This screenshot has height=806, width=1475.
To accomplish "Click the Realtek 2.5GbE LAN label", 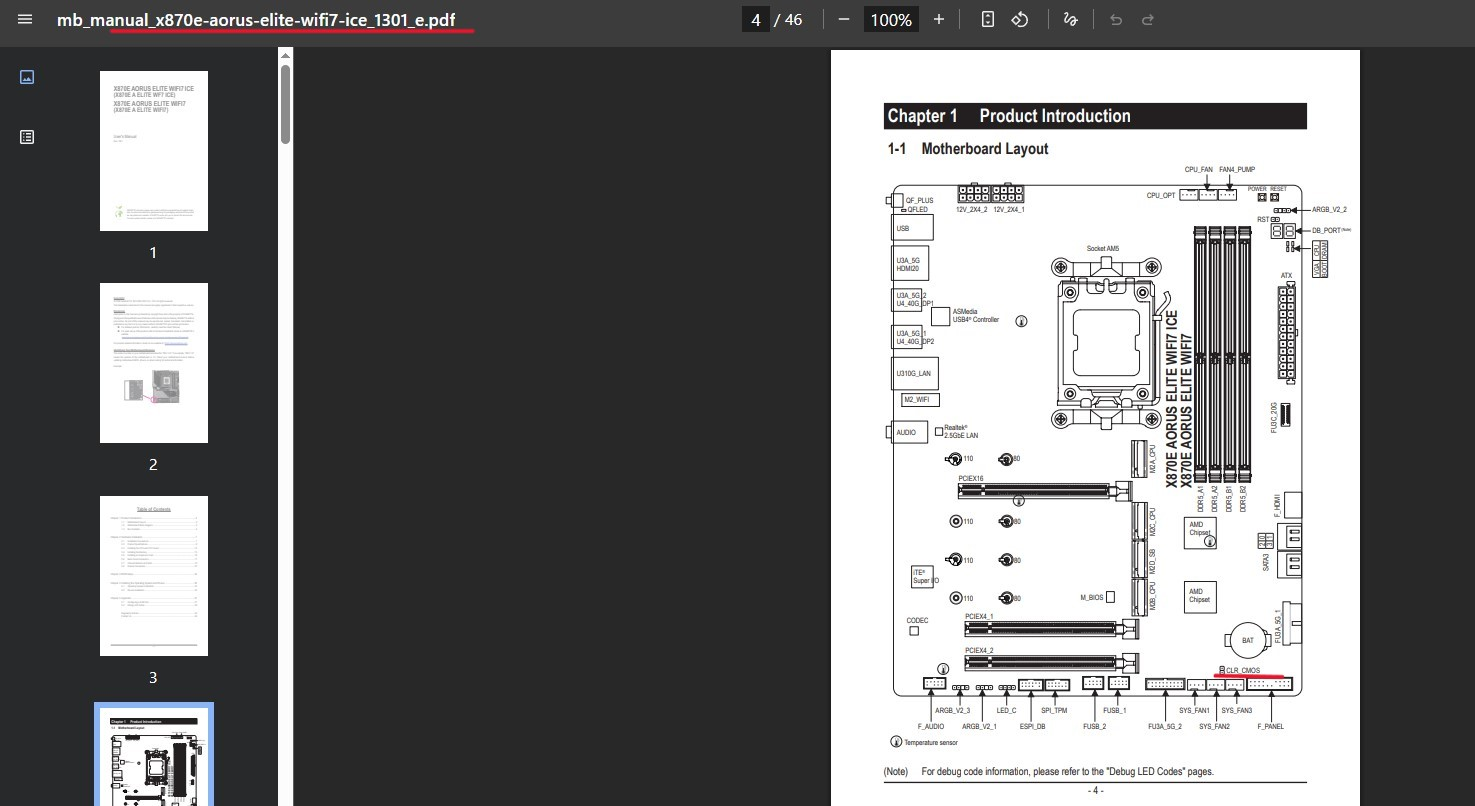I will point(961,431).
